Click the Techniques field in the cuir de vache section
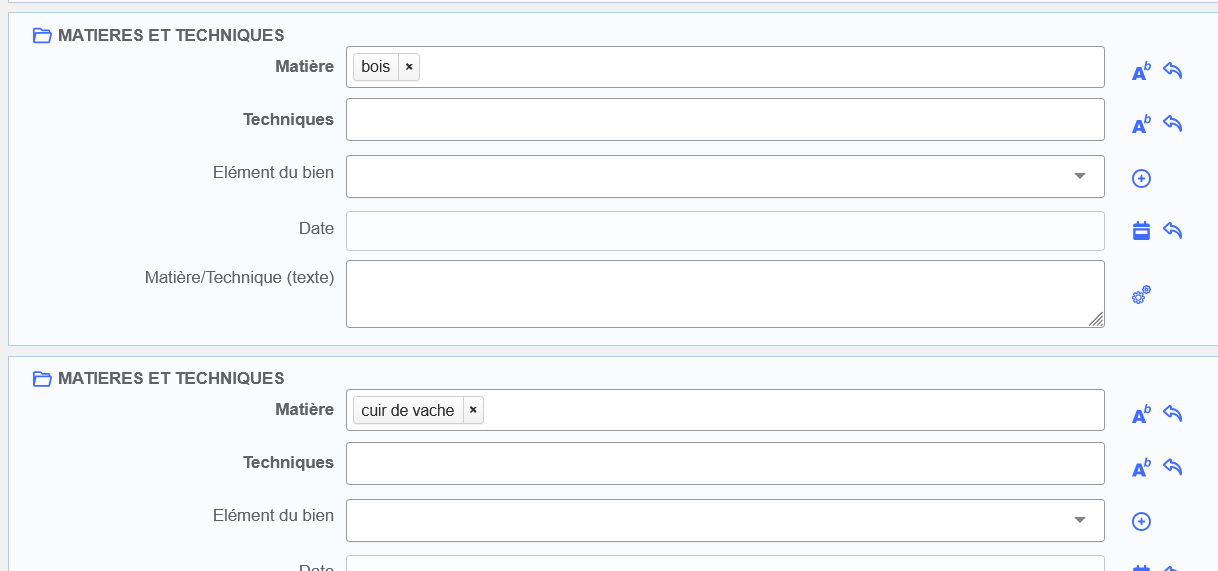The image size is (1218, 571). tap(725, 463)
